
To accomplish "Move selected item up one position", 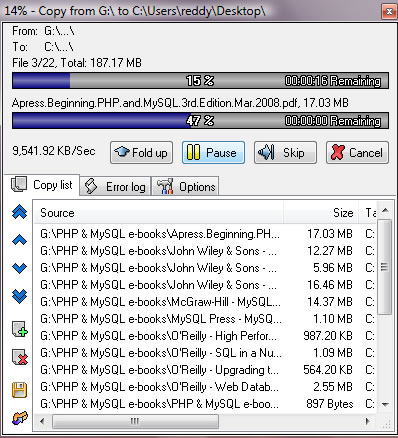I will point(20,240).
